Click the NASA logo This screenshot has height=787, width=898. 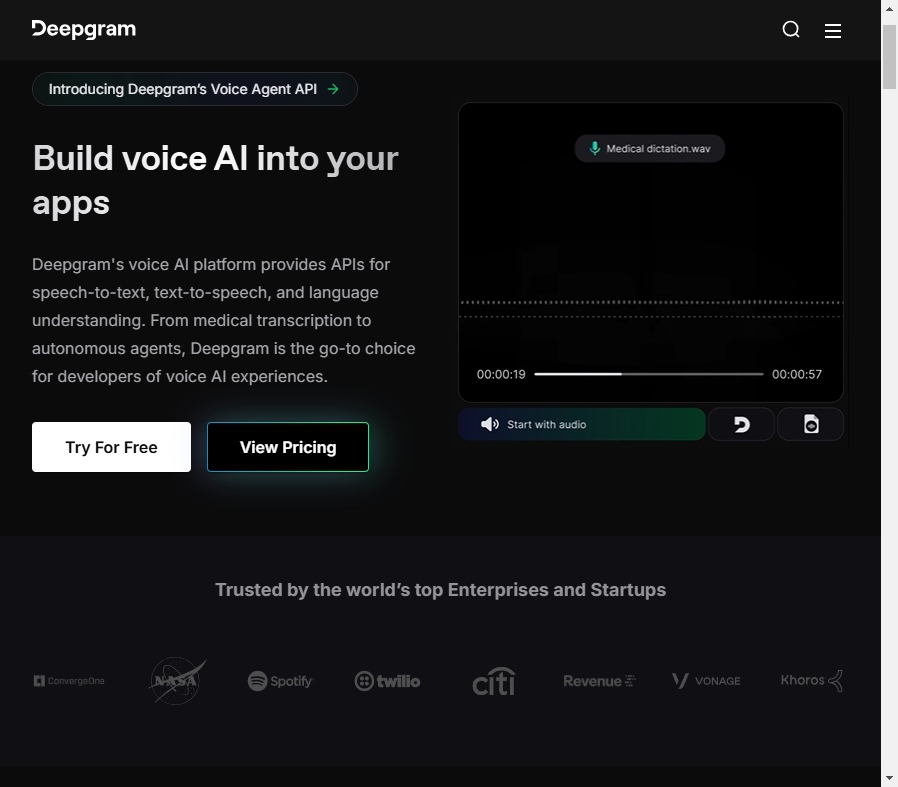tap(177, 681)
